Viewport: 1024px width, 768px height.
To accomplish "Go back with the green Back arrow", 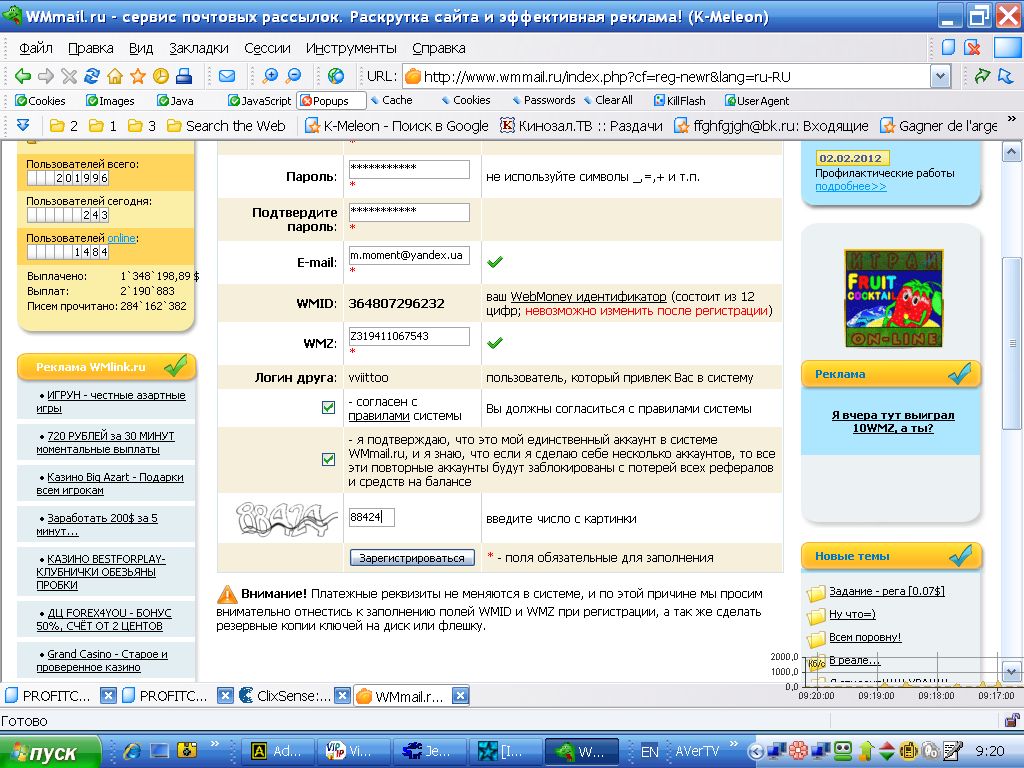I will click(22, 76).
